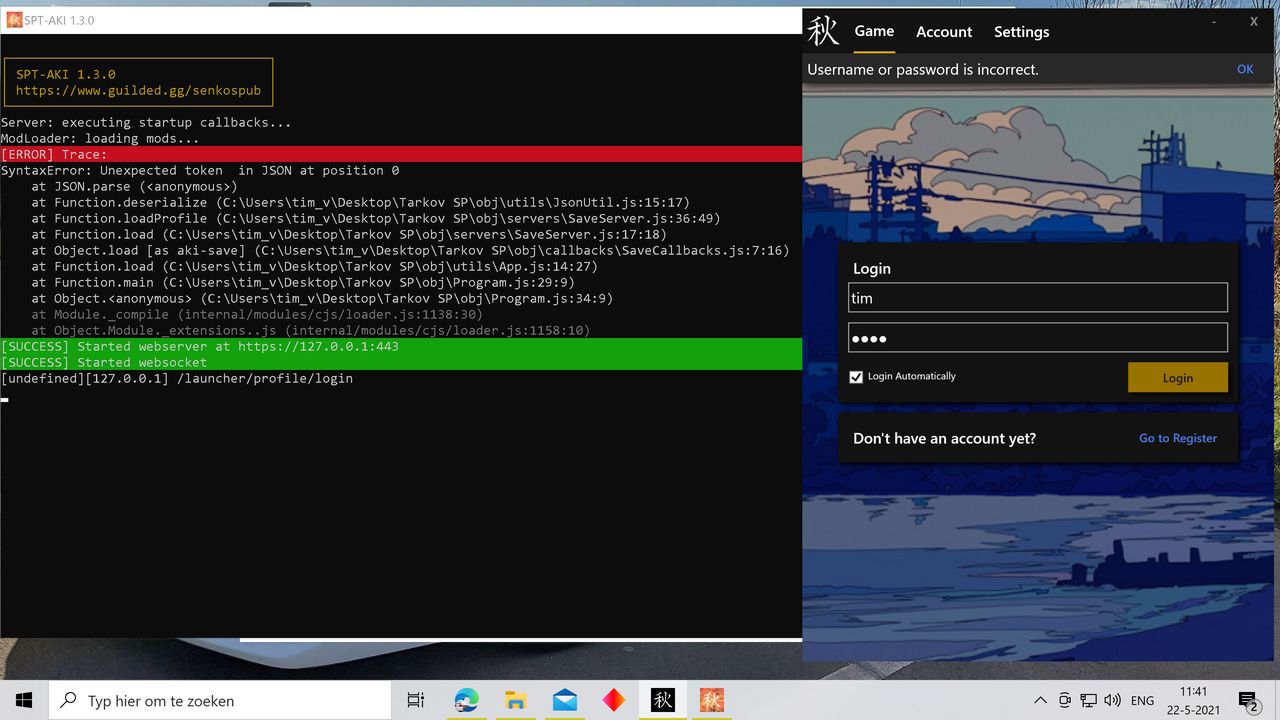
Task: Focus the password input field
Action: pyautogui.click(x=1037, y=338)
